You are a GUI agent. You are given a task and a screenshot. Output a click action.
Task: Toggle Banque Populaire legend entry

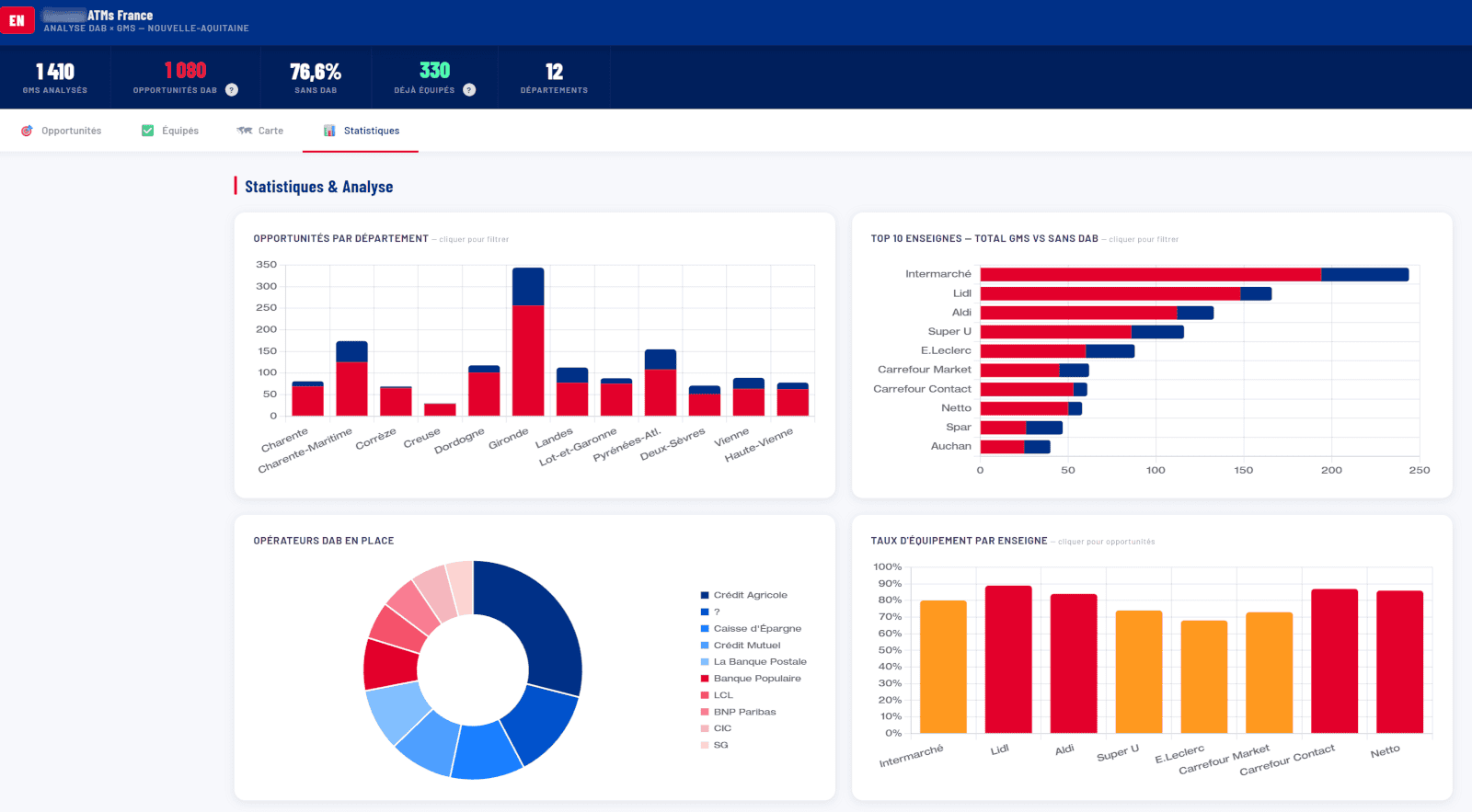(x=751, y=679)
